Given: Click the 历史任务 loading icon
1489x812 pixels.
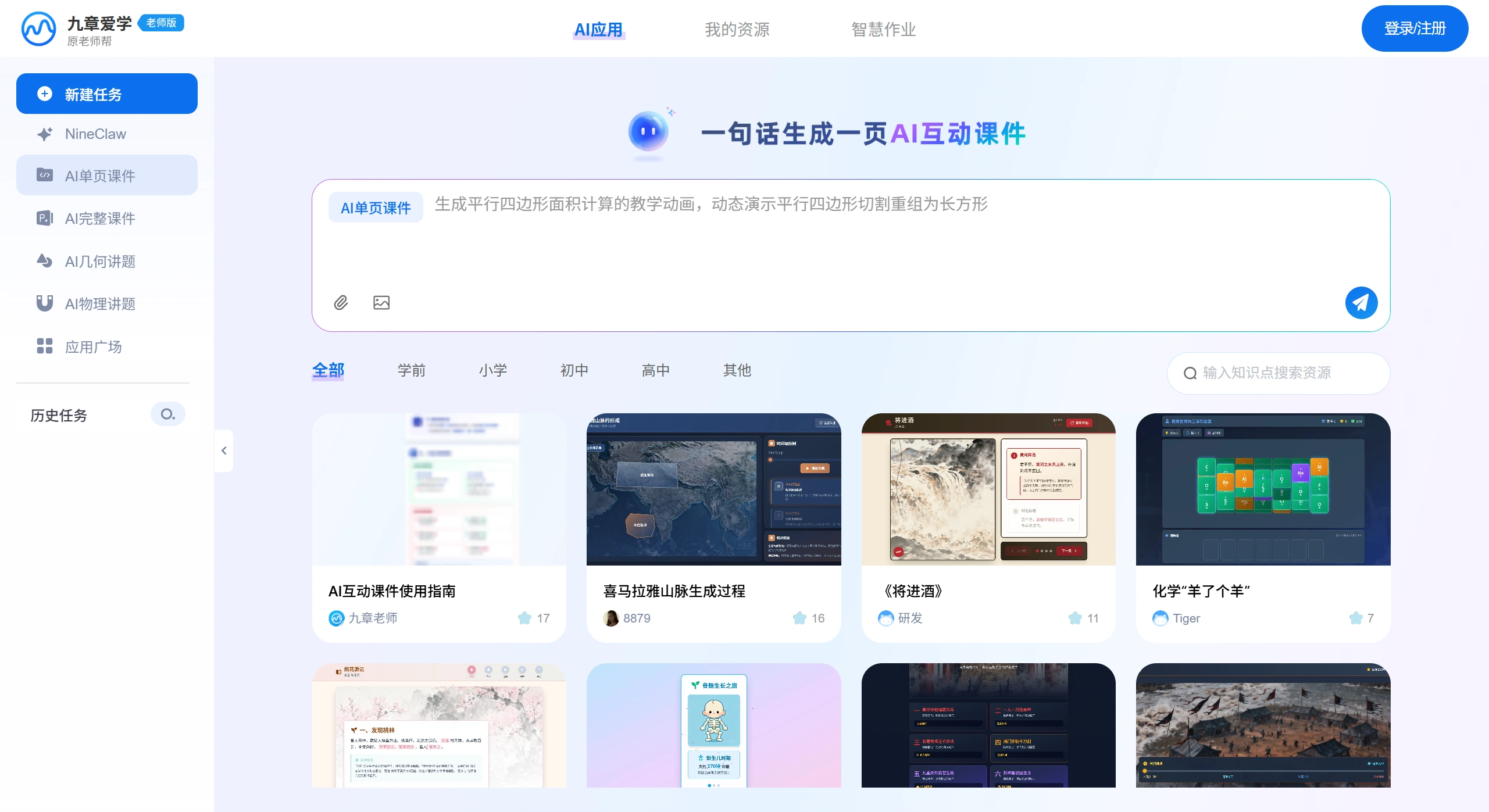Looking at the screenshot, I should [x=167, y=414].
